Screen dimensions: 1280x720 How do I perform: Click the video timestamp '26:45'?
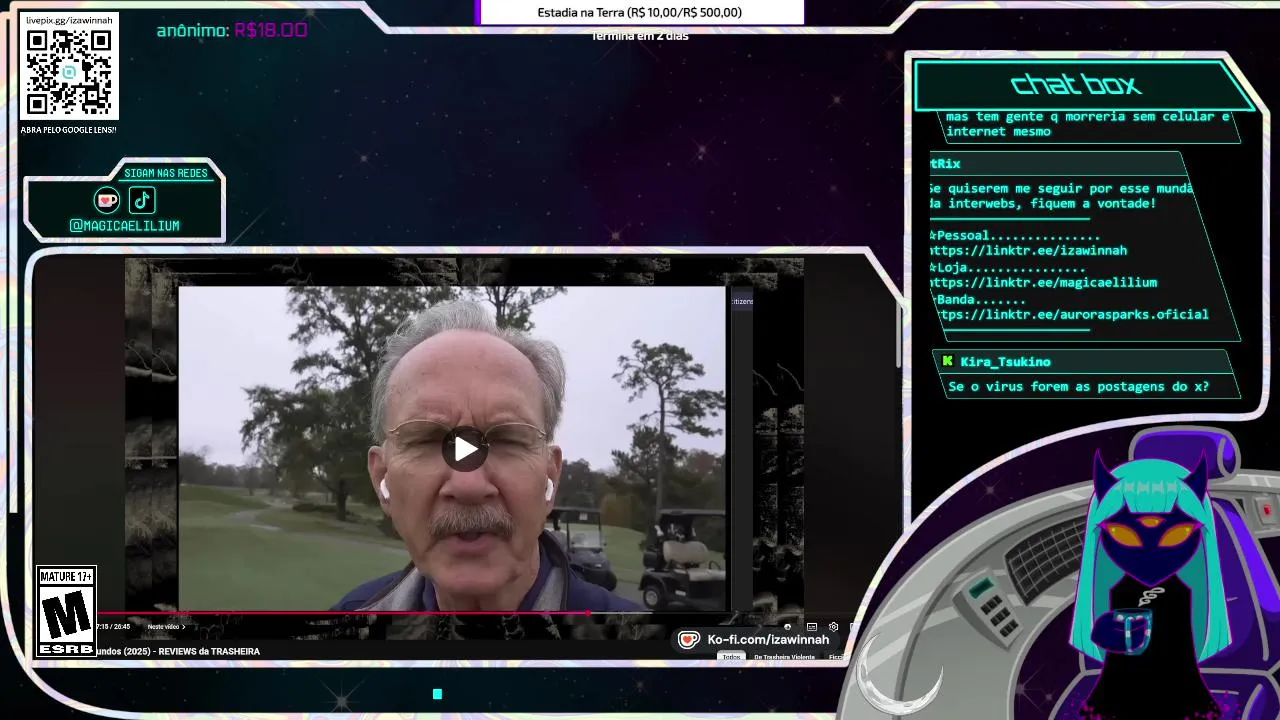pos(122,627)
